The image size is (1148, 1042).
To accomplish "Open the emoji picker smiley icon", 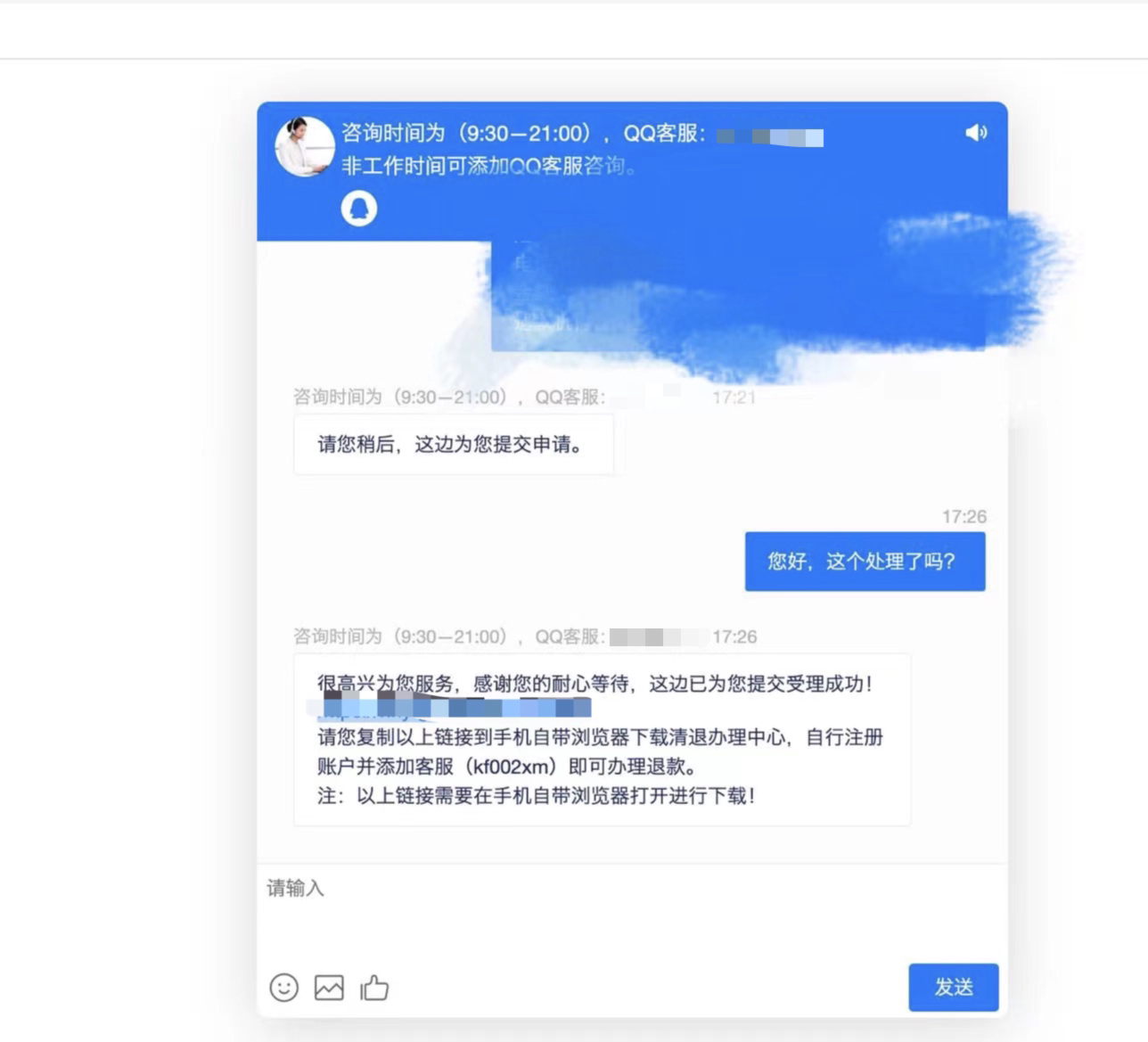I will (283, 987).
